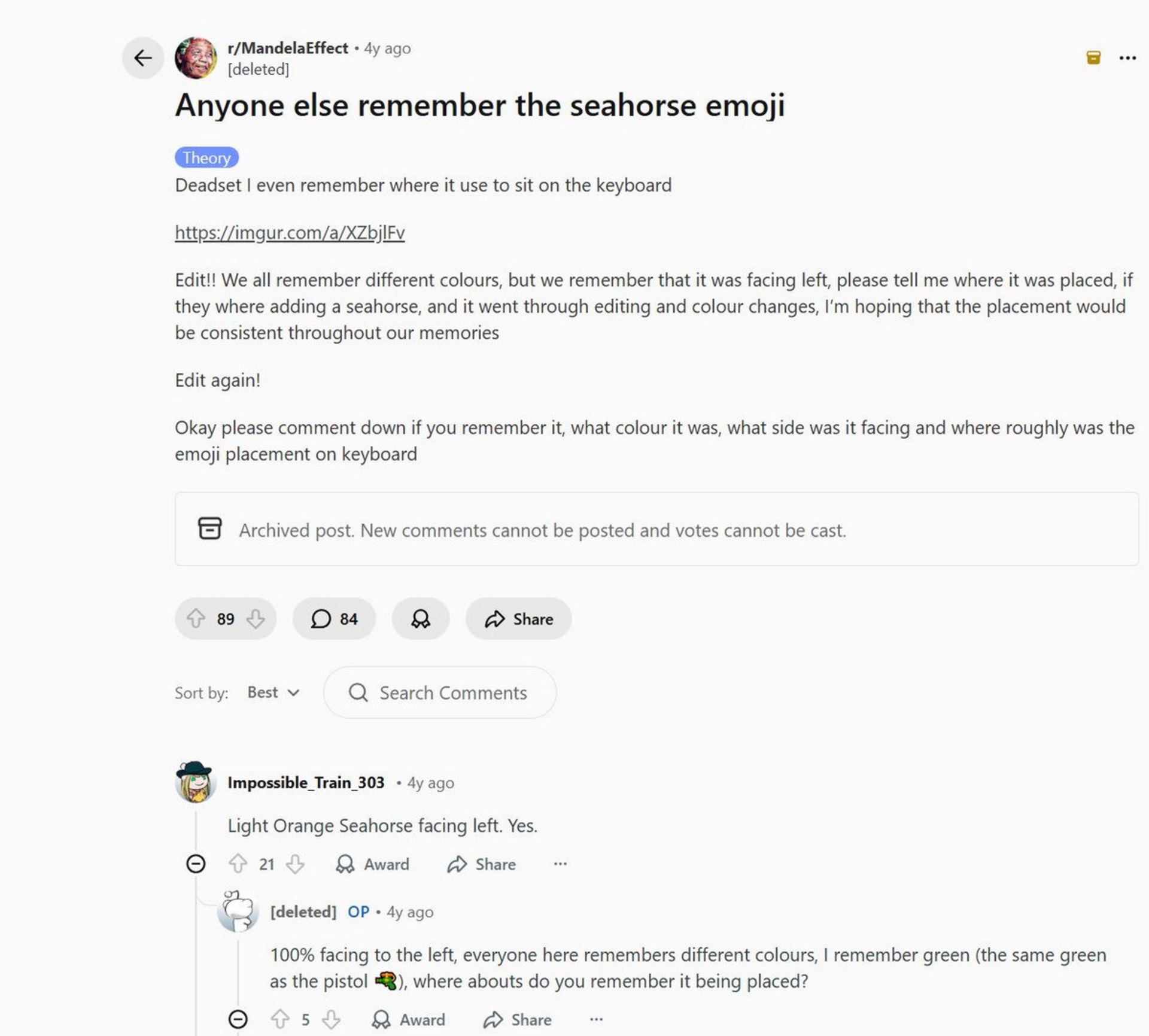The width and height of the screenshot is (1149, 1036).
Task: Select the Theory flair tag
Action: click(206, 157)
